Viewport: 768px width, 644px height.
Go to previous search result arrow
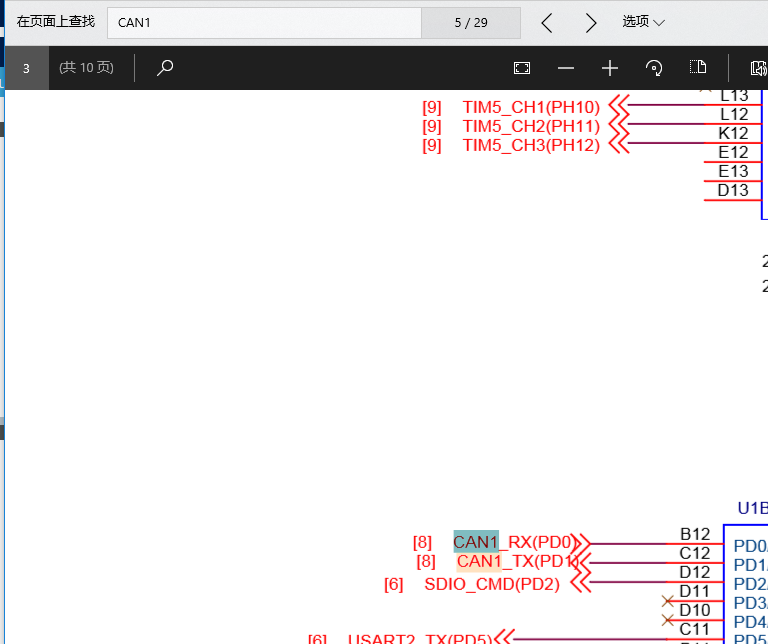547,23
